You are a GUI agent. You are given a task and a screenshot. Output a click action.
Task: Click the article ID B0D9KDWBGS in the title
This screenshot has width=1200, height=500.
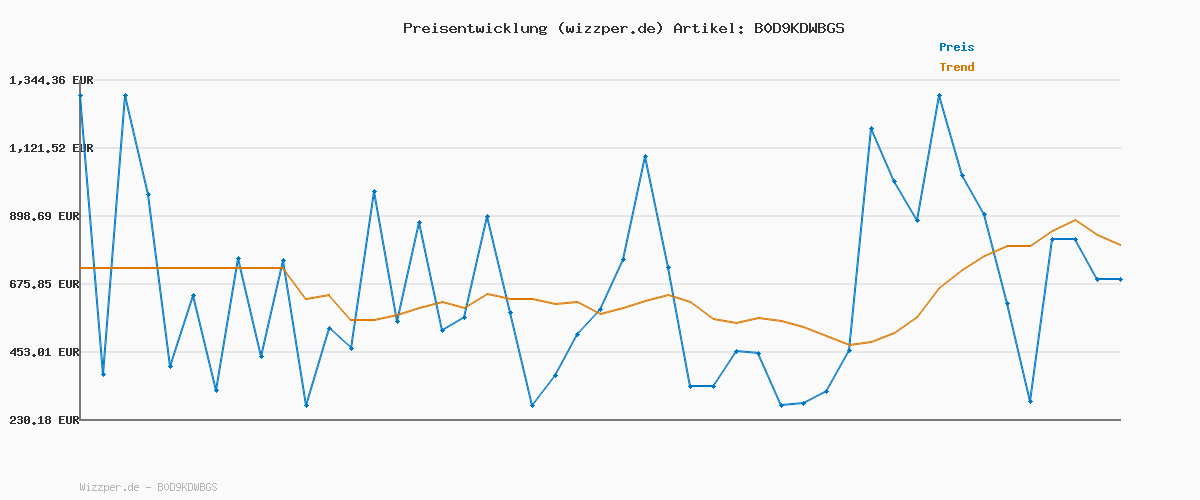pyautogui.click(x=798, y=28)
